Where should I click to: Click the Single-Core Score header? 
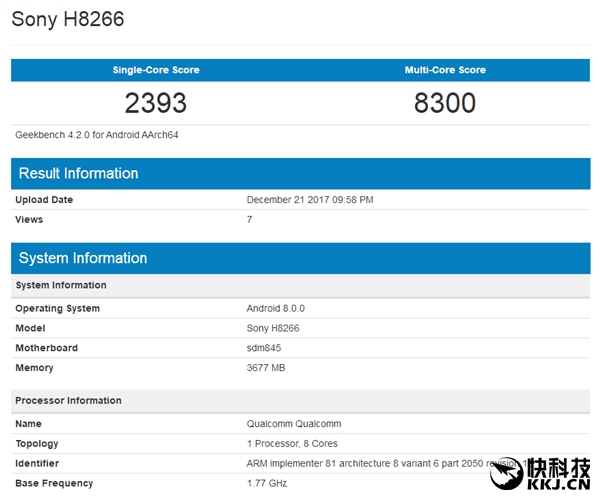[x=156, y=70]
